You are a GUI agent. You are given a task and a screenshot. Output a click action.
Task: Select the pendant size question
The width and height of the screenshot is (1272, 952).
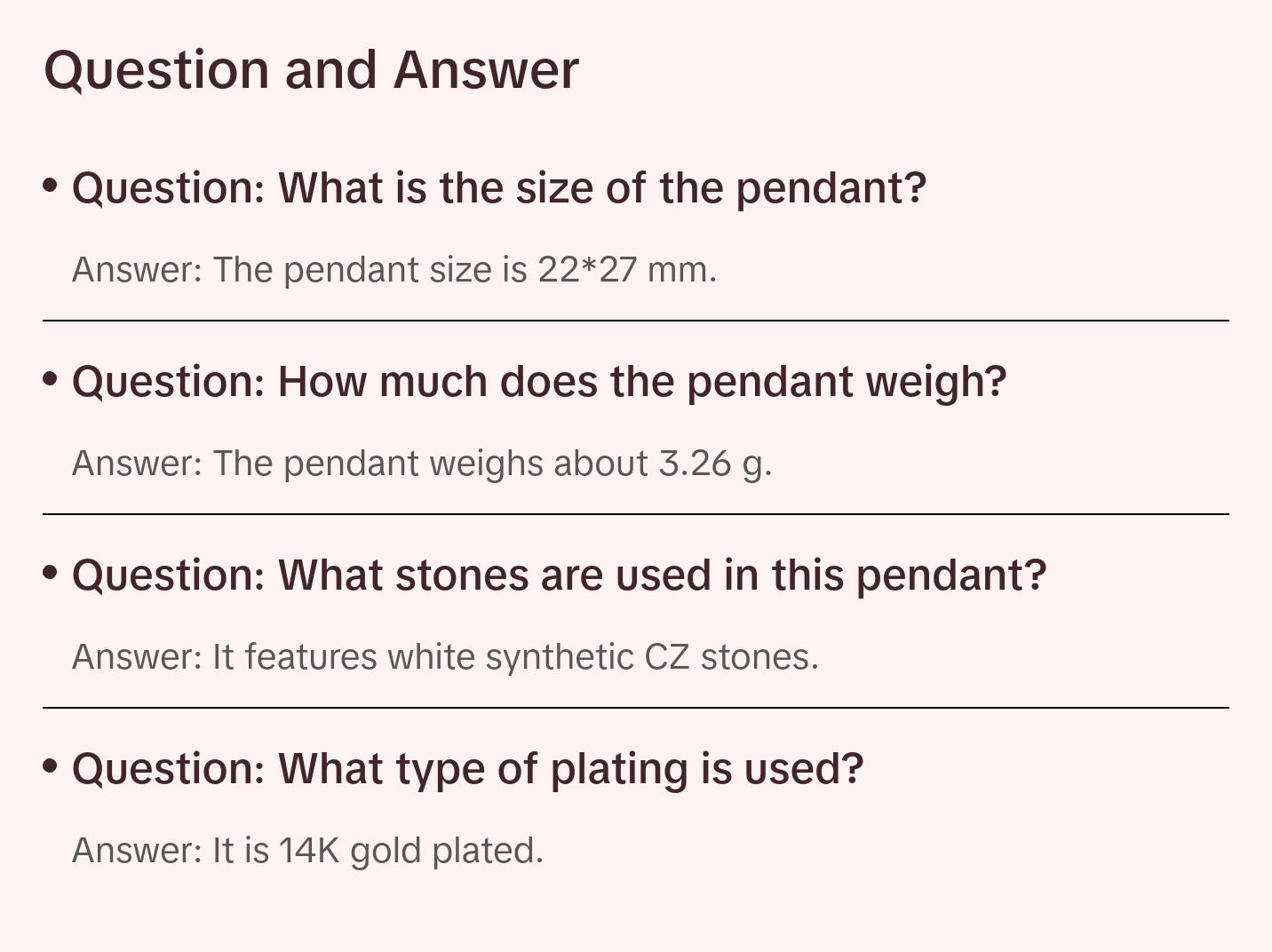(x=499, y=188)
